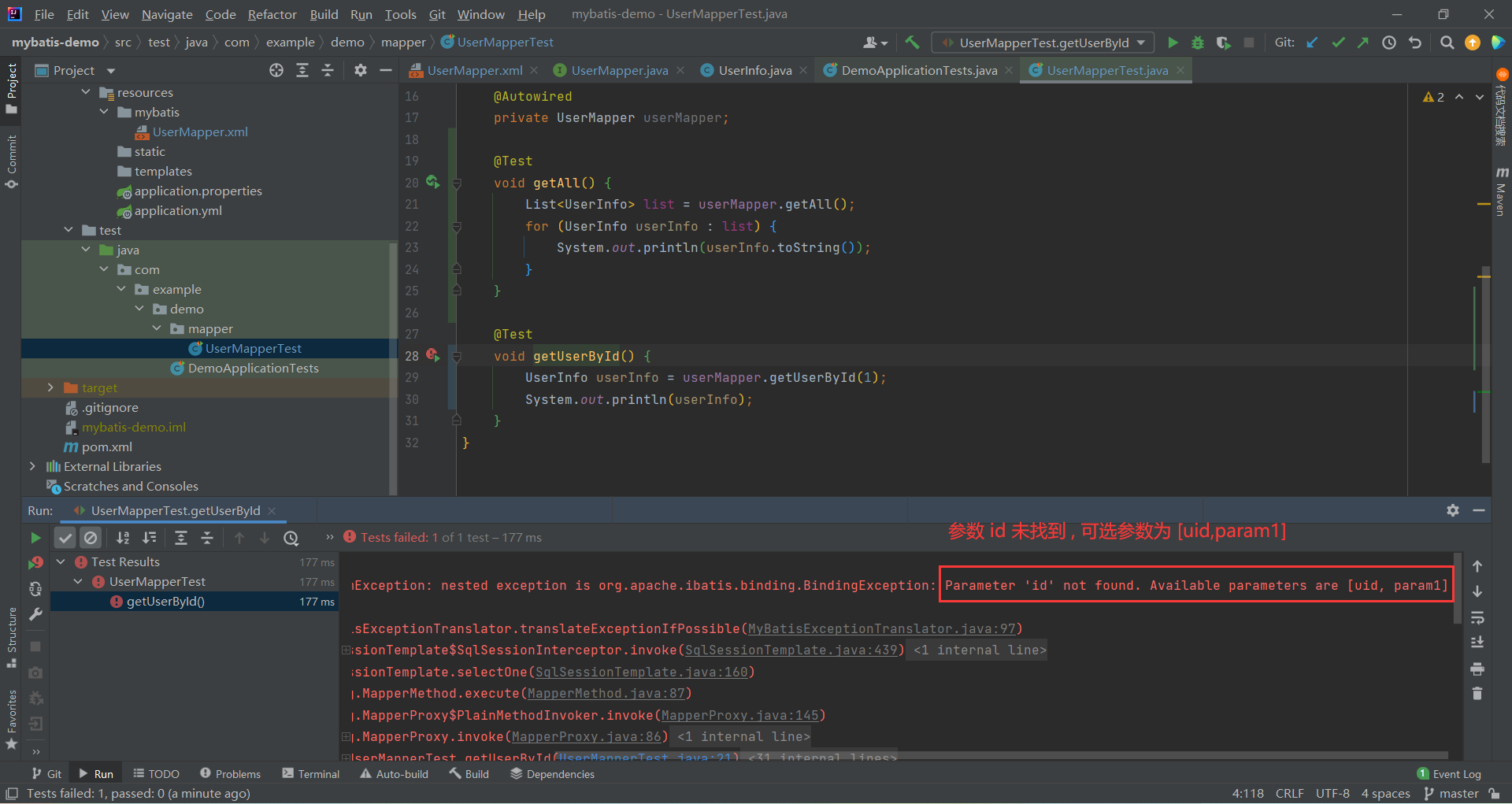Collapse the resources folder

point(86,92)
